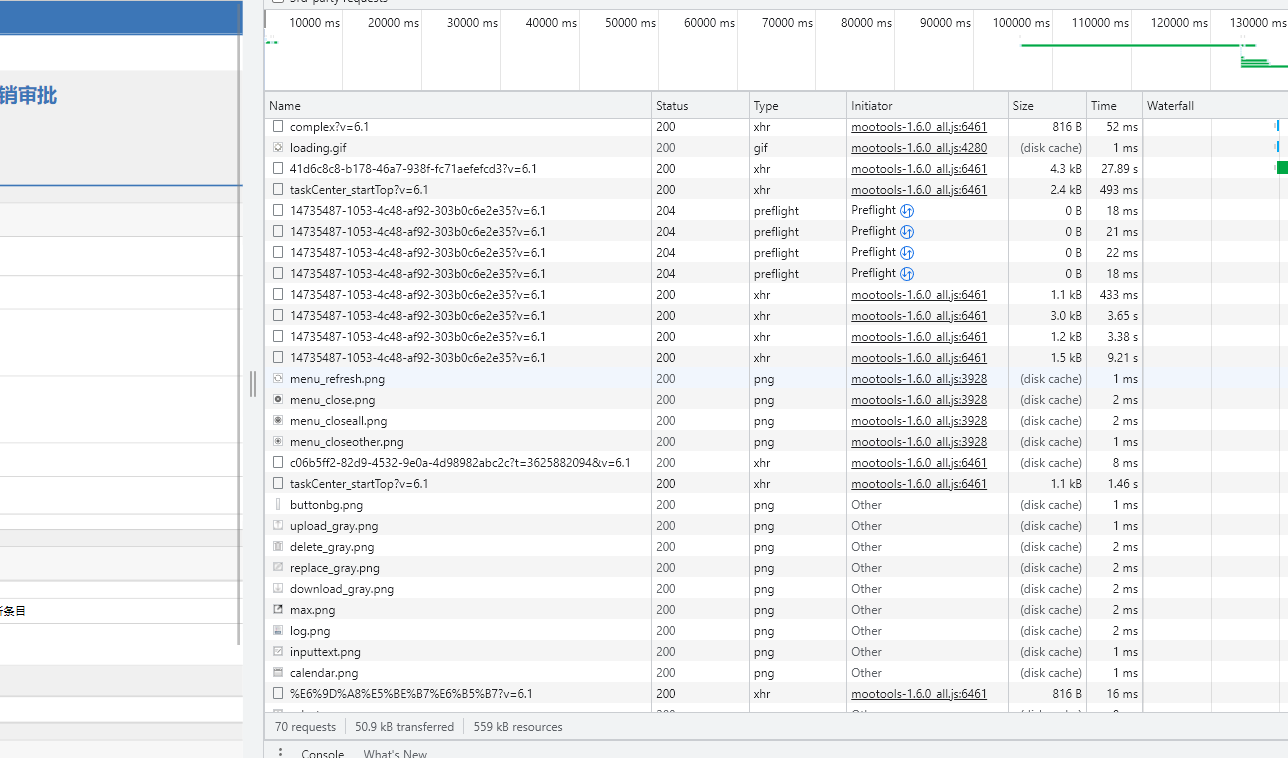1288x758 pixels.
Task: Click the loading.gif image icon
Action: click(x=278, y=148)
